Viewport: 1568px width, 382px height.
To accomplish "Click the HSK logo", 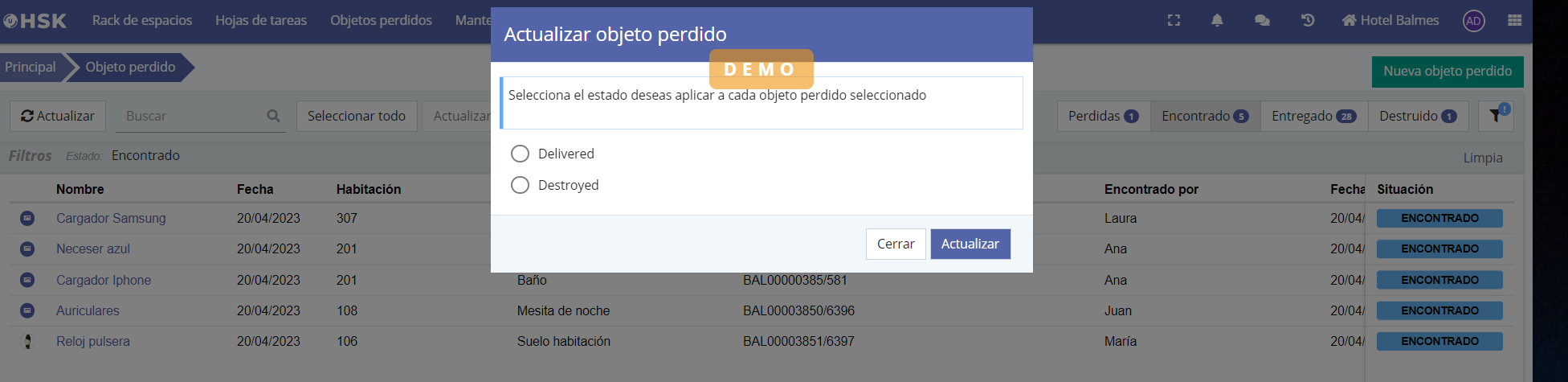I will tap(35, 21).
